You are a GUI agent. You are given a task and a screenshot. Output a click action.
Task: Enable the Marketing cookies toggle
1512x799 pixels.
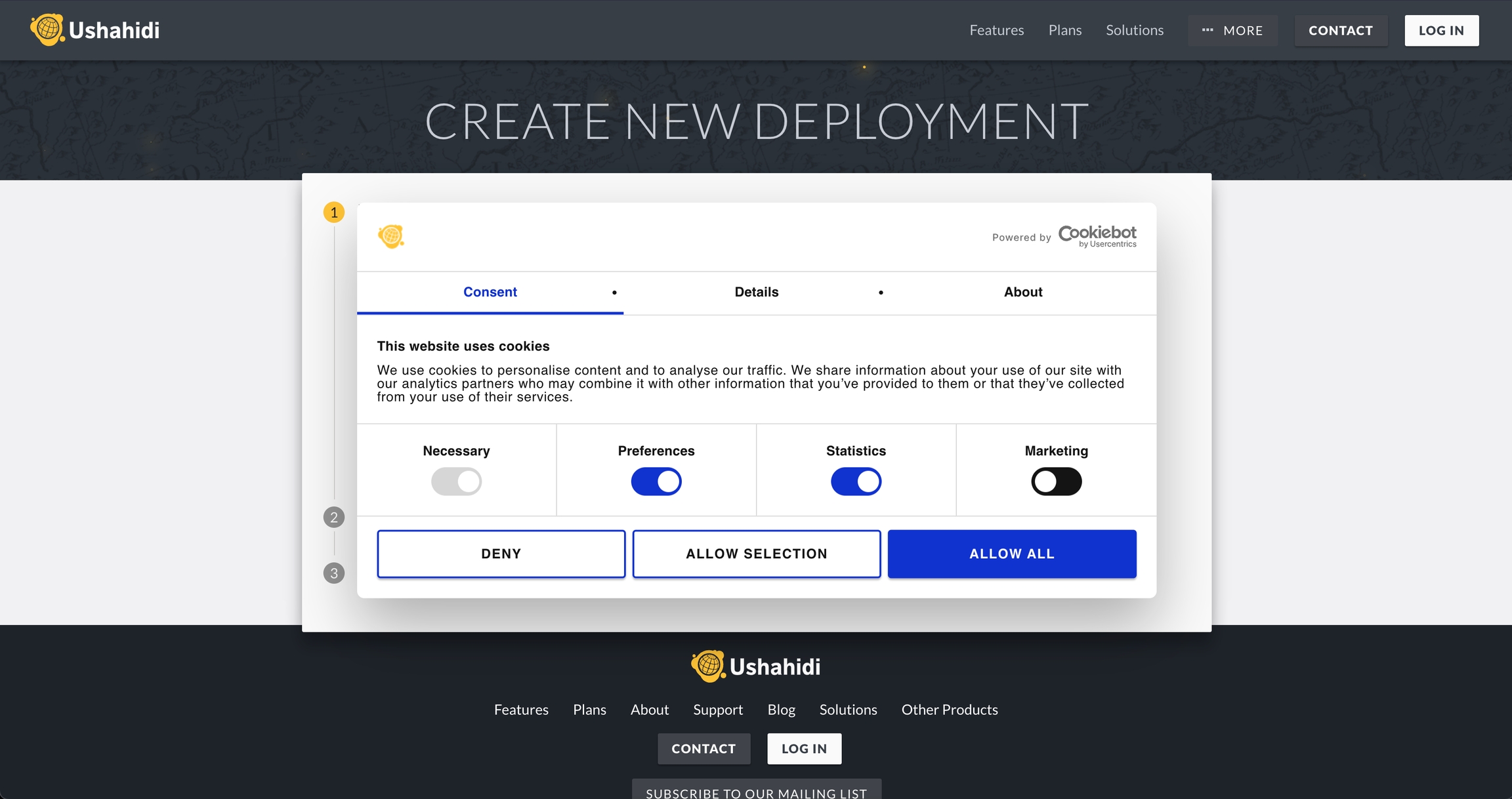pos(1056,481)
